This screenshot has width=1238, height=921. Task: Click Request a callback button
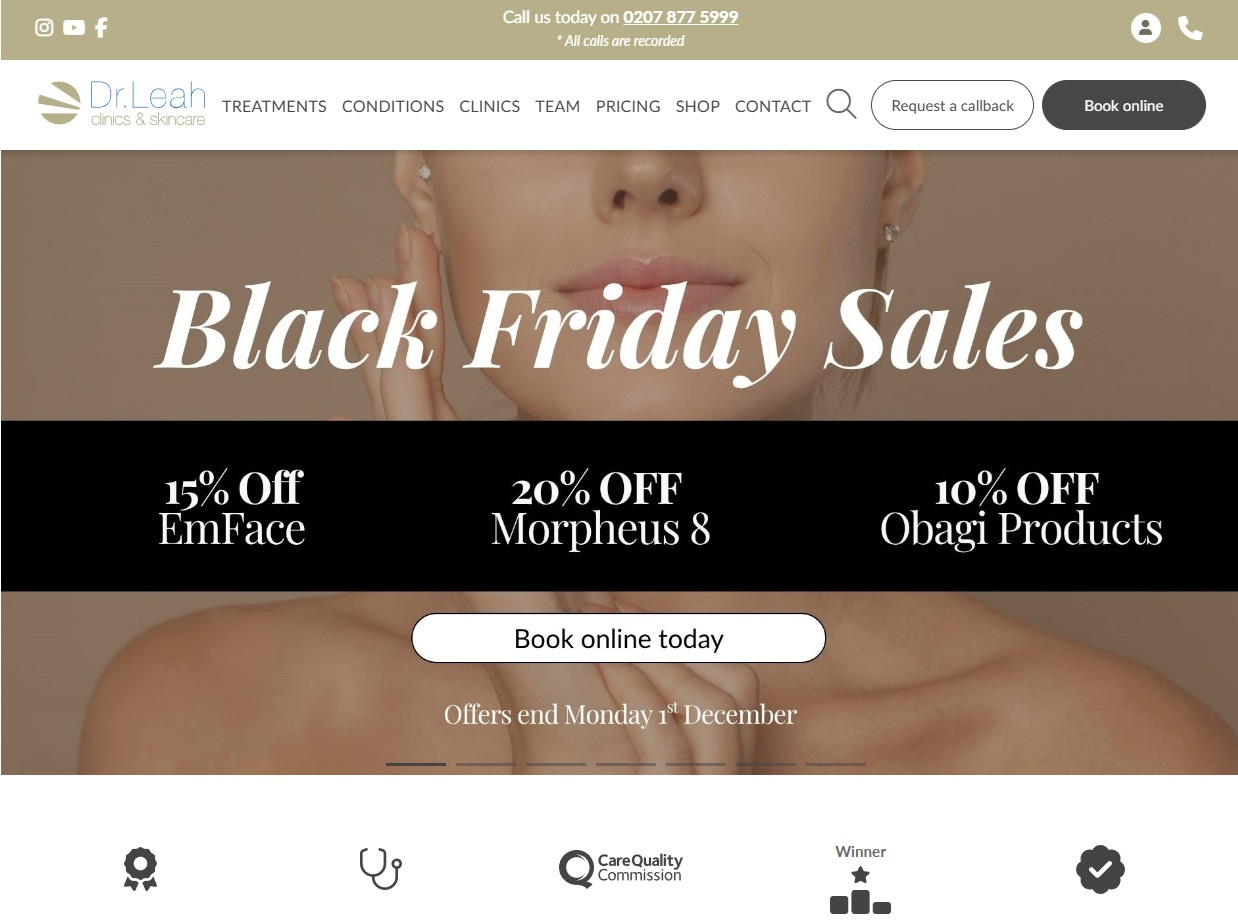pos(952,105)
